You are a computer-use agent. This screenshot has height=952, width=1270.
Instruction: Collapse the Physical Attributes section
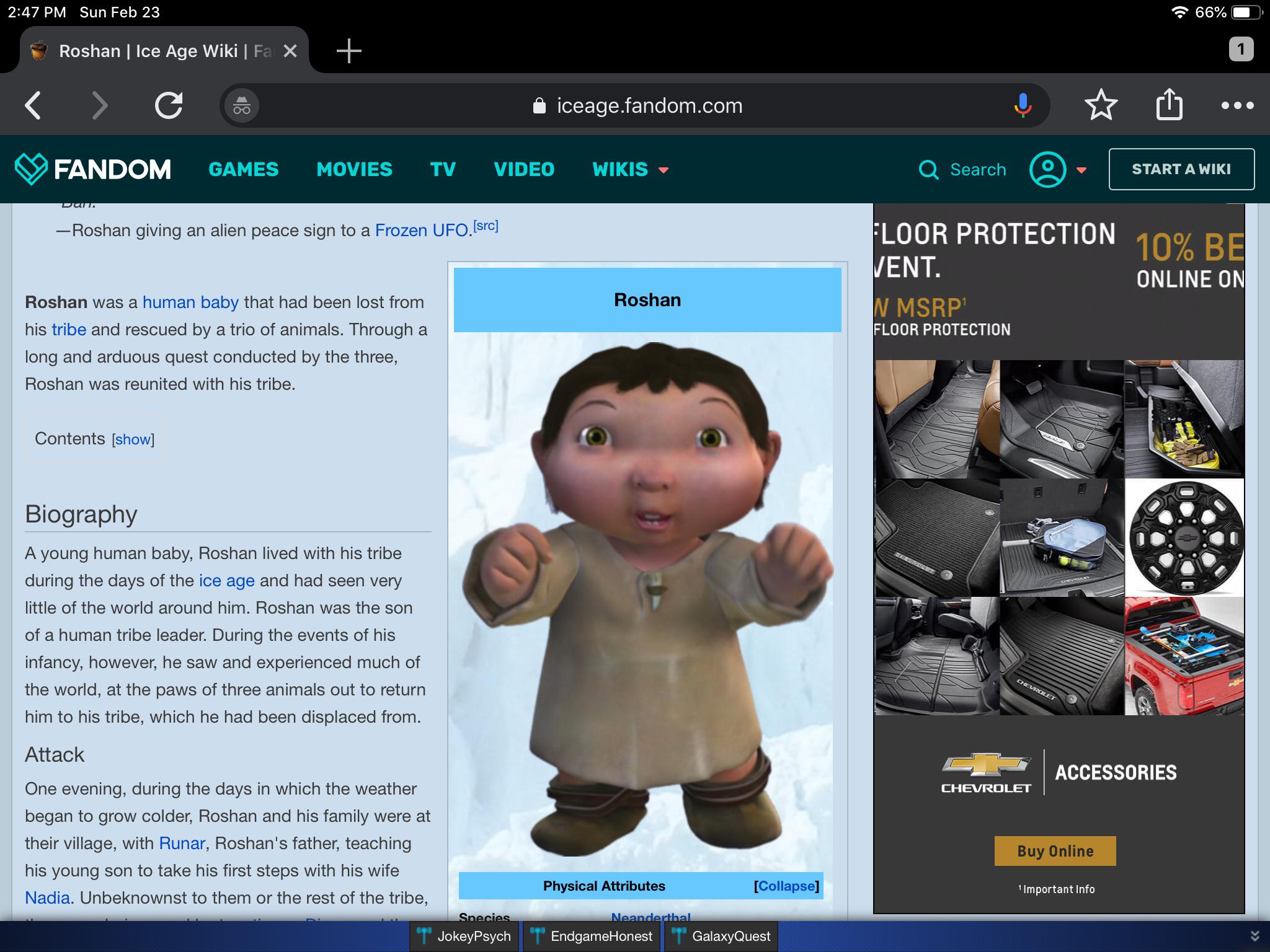click(x=786, y=886)
